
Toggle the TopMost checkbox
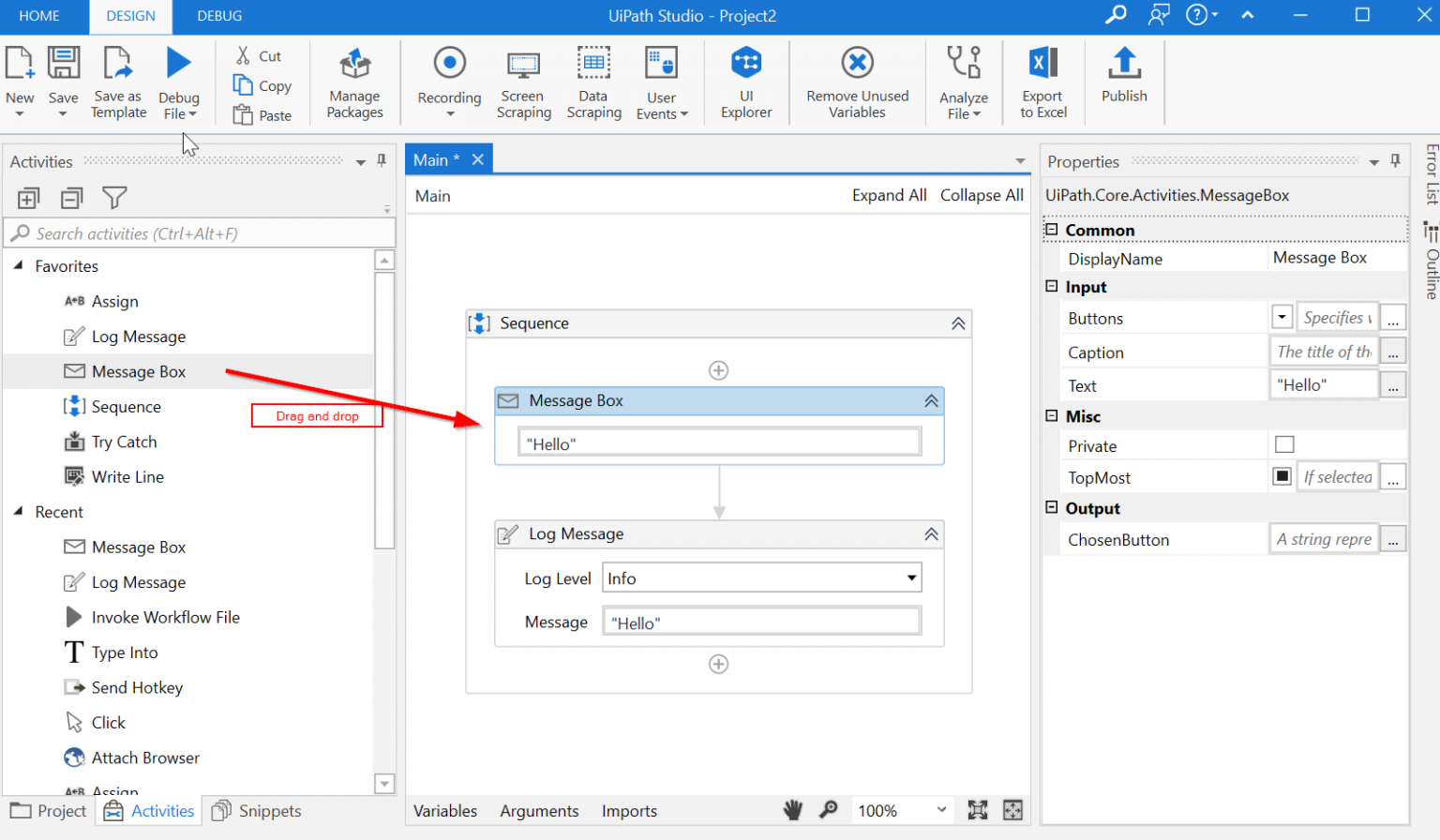tap(1282, 476)
